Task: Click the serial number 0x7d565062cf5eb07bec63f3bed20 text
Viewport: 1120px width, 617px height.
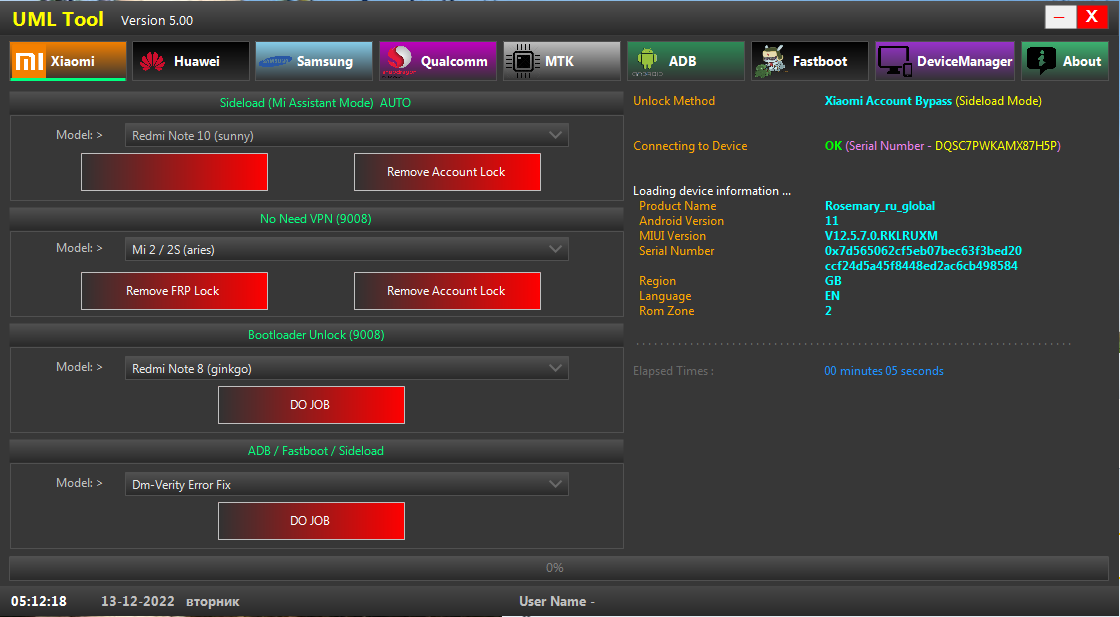Action: click(923, 251)
